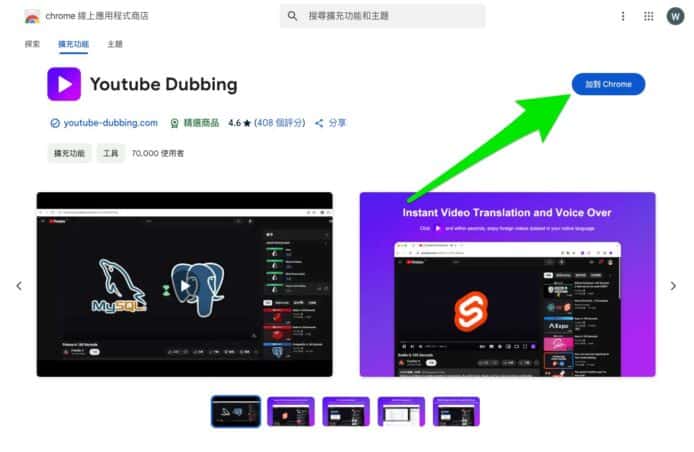This screenshot has height=452, width=694.
Task: Select the fifth carousel thumbnail
Action: pos(456,411)
